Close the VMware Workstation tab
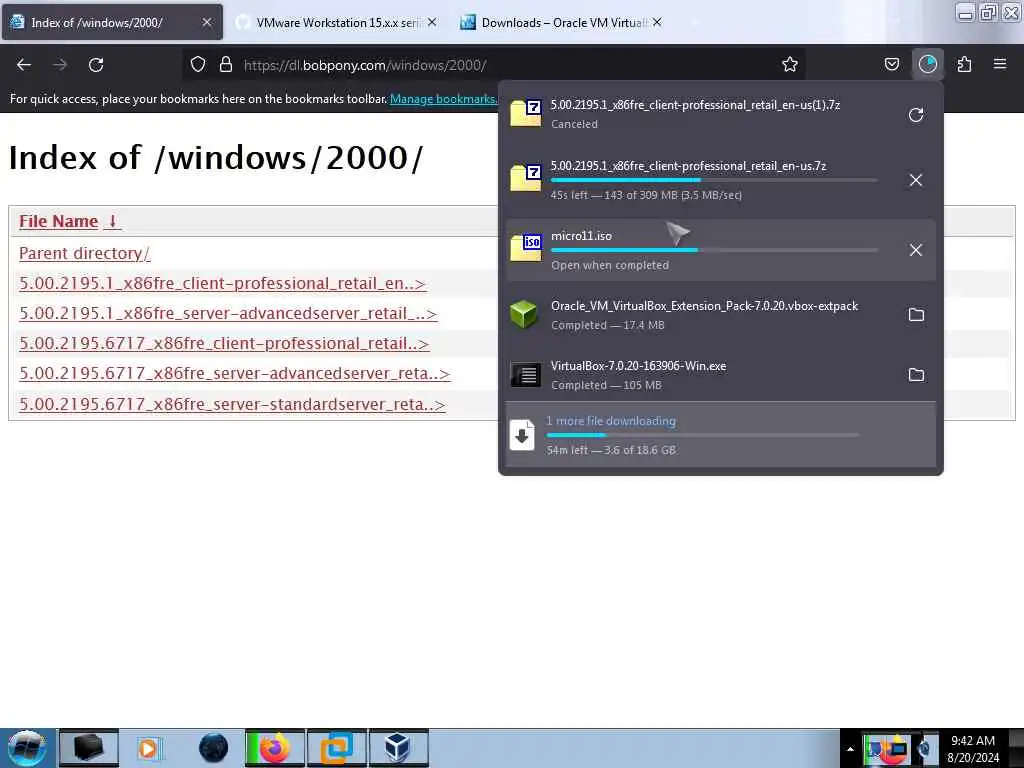1024x768 pixels. 432,22
